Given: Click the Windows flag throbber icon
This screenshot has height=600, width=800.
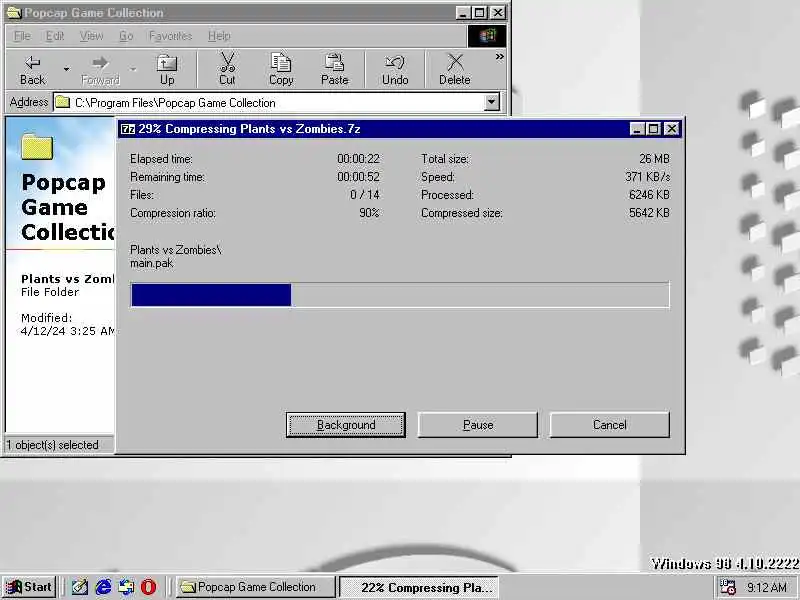Looking at the screenshot, I should pos(487,36).
